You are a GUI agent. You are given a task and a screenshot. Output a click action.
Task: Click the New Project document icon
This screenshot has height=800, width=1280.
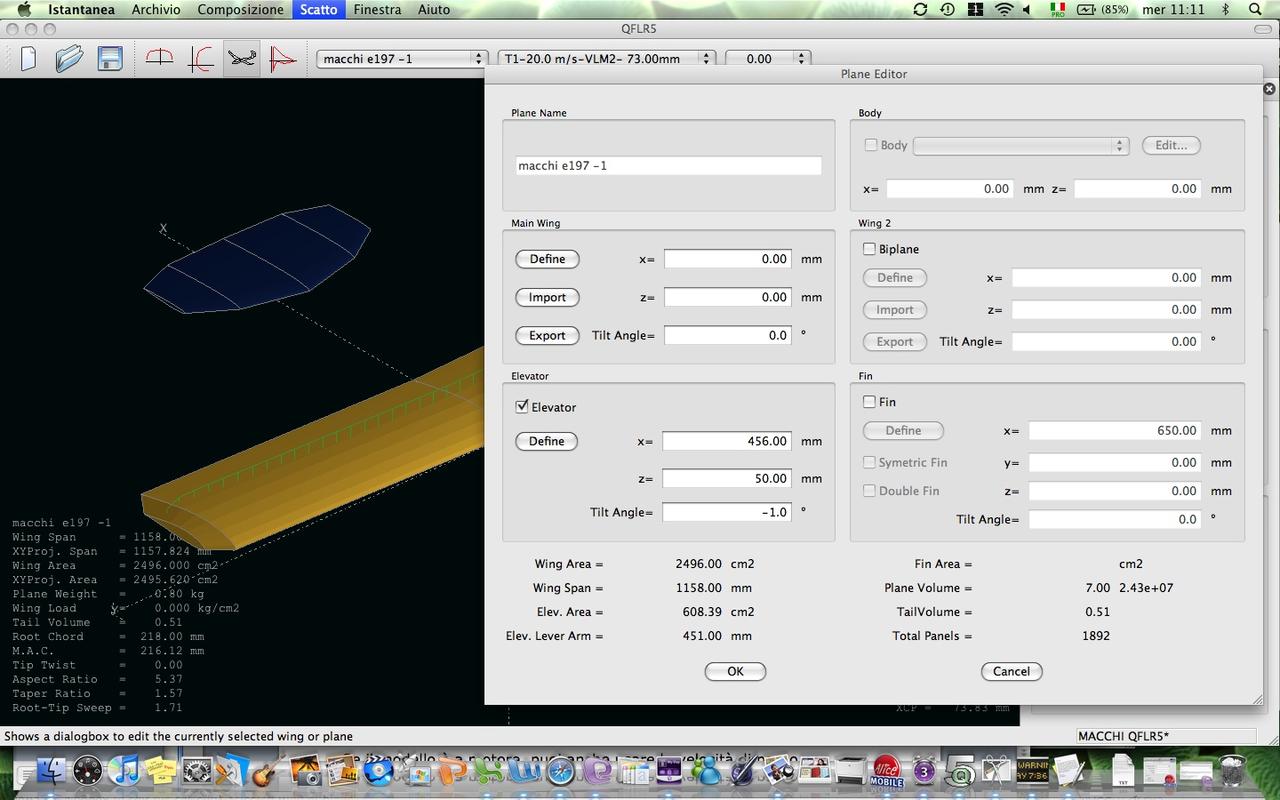(28, 58)
